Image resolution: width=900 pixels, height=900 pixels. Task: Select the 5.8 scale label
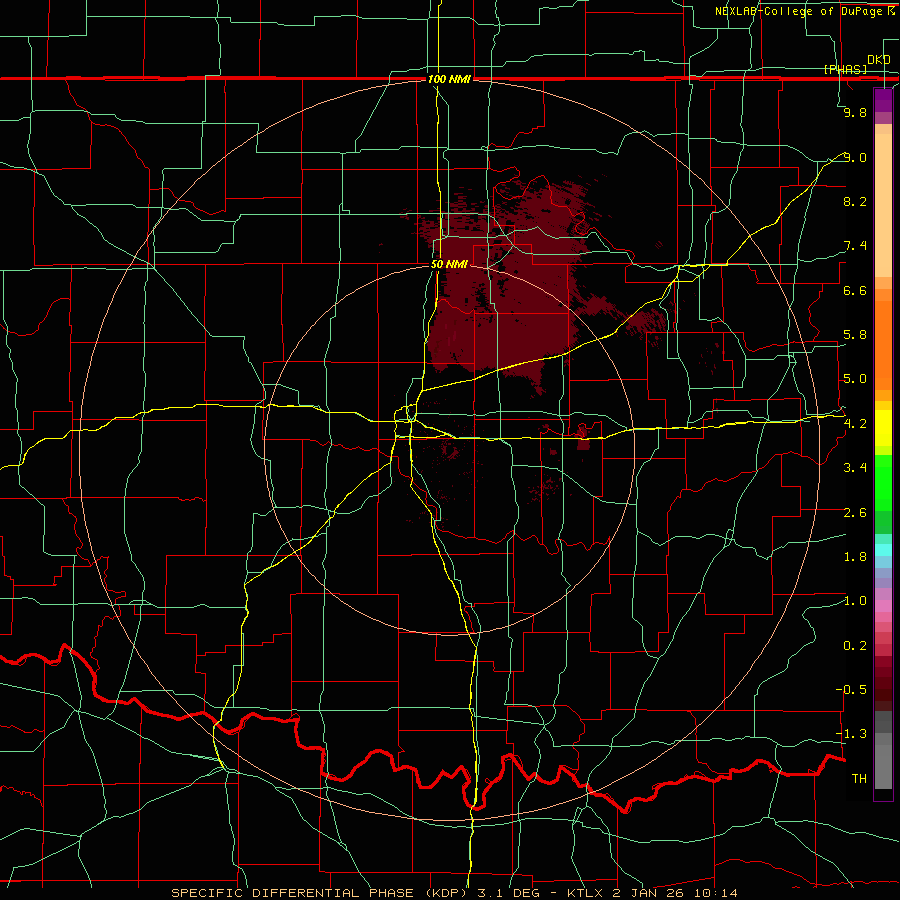click(855, 335)
